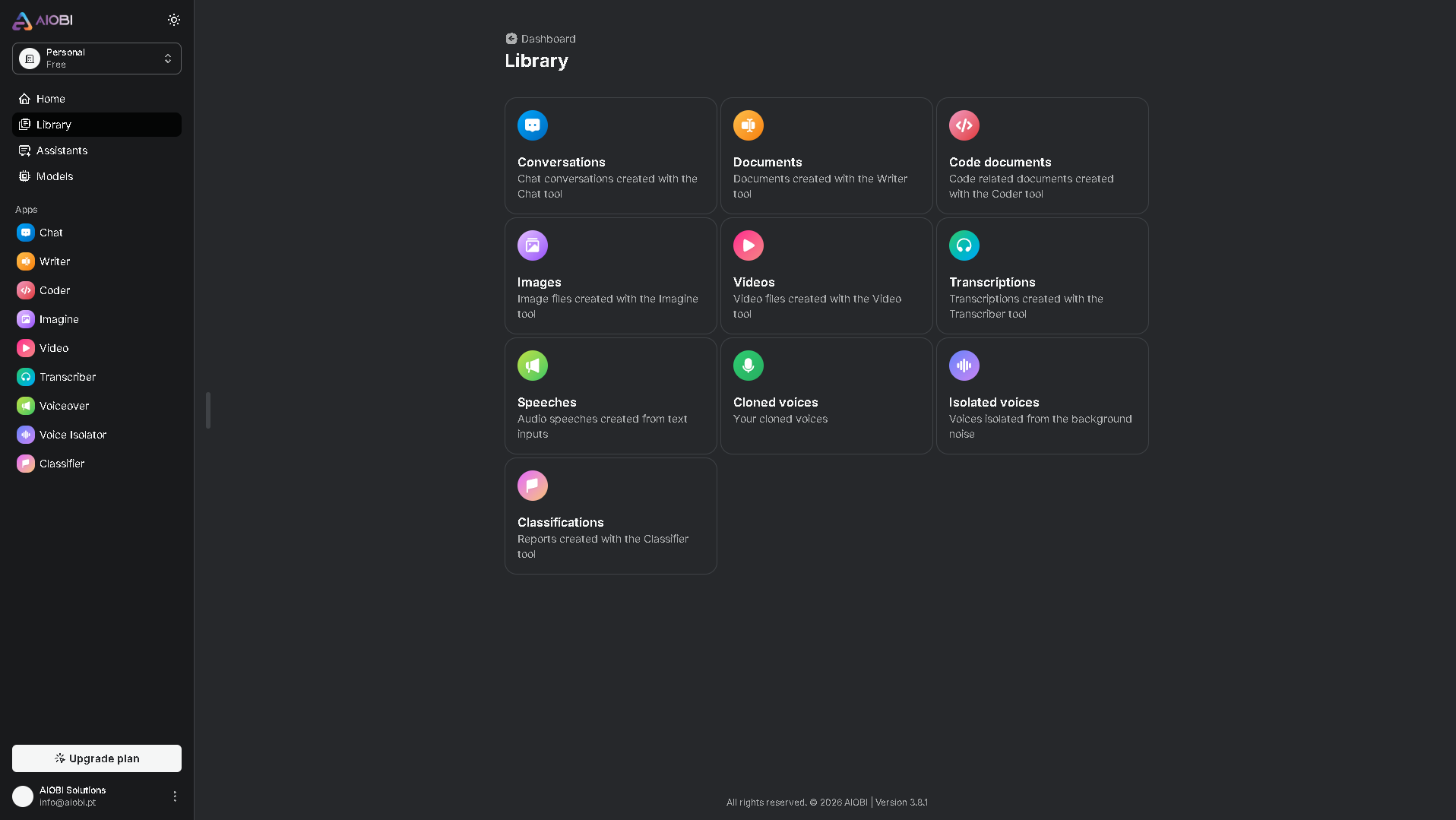Open the account options three-dot menu

174,796
